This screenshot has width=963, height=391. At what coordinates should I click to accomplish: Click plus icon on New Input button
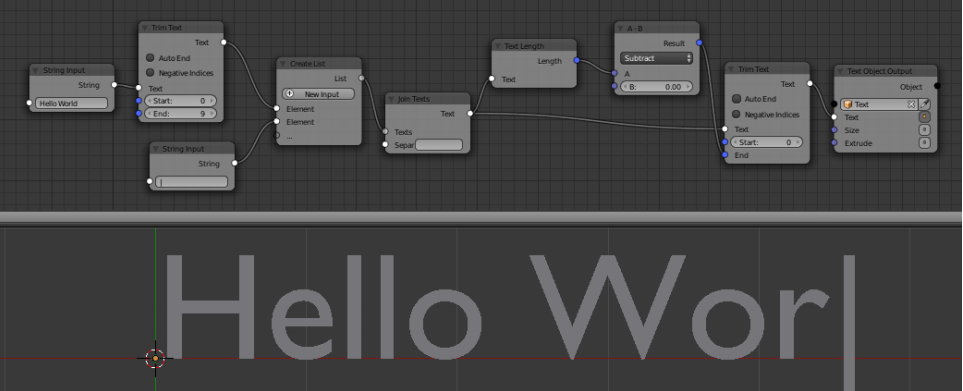tap(290, 94)
